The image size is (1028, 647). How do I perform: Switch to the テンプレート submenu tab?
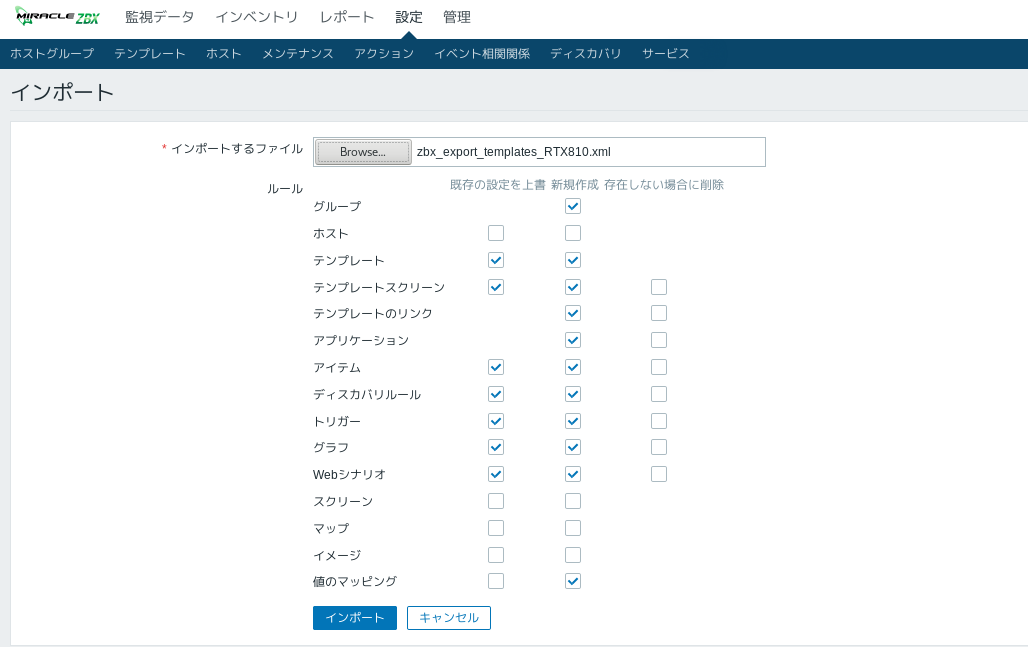[x=149, y=54]
